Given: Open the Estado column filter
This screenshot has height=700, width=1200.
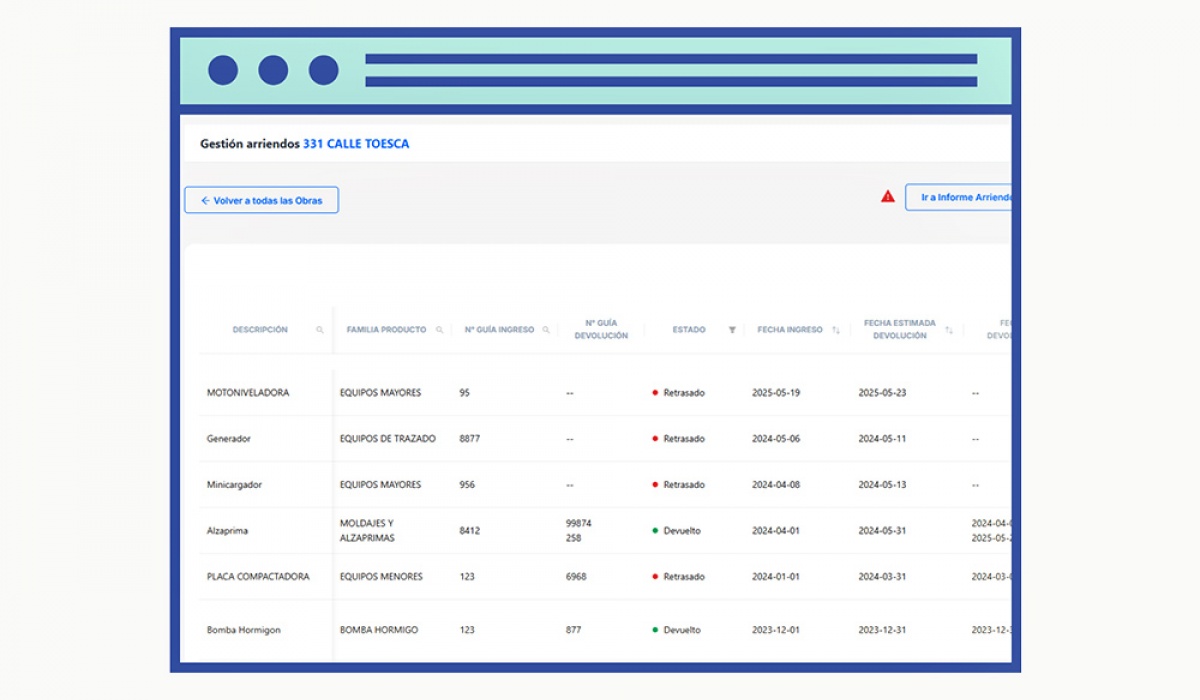Looking at the screenshot, I should [732, 330].
